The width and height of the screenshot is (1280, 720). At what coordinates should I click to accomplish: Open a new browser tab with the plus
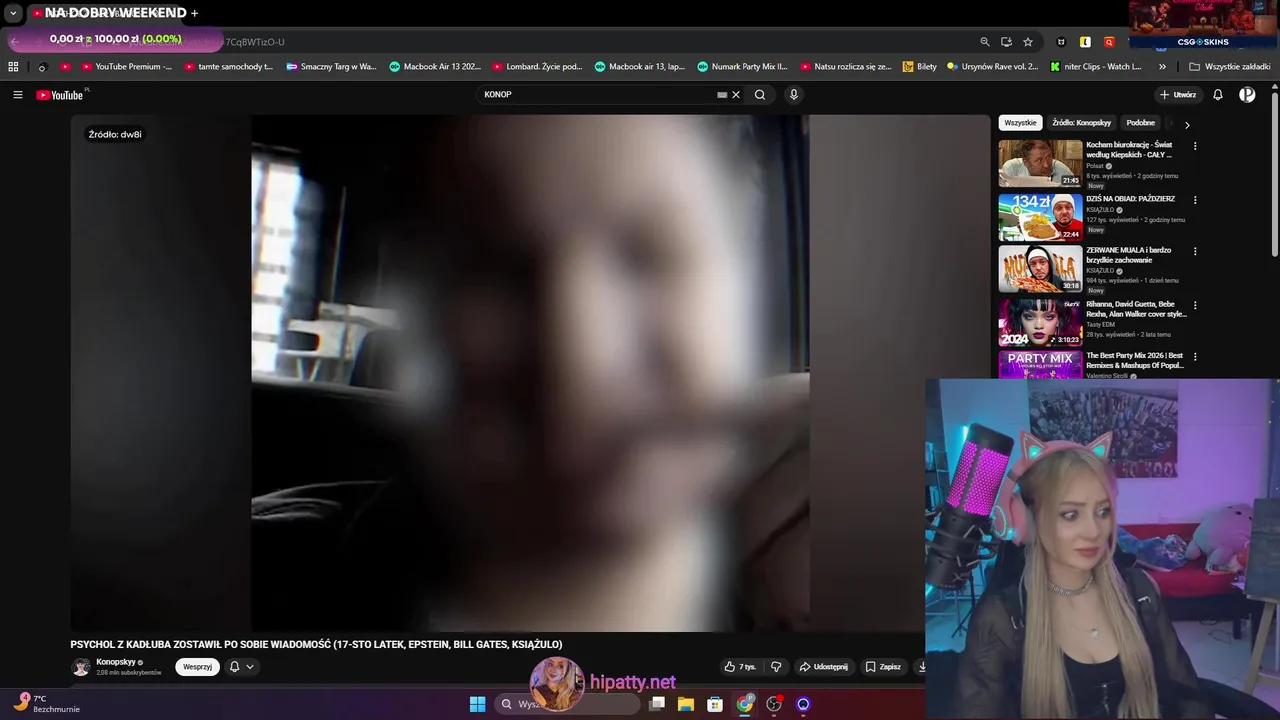(194, 13)
